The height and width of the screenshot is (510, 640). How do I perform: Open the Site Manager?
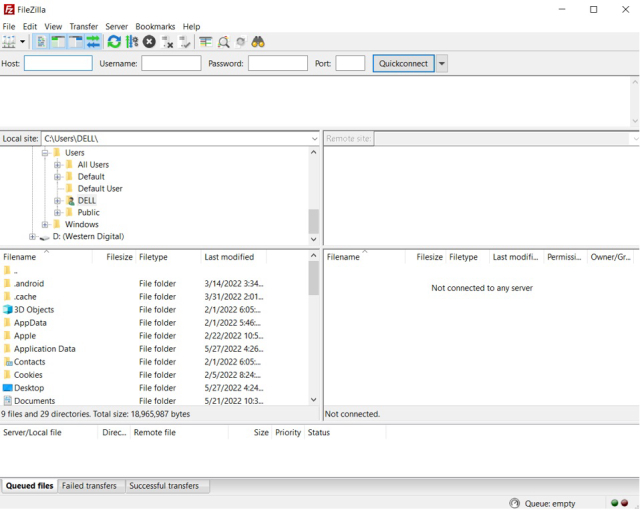click(x=9, y=42)
